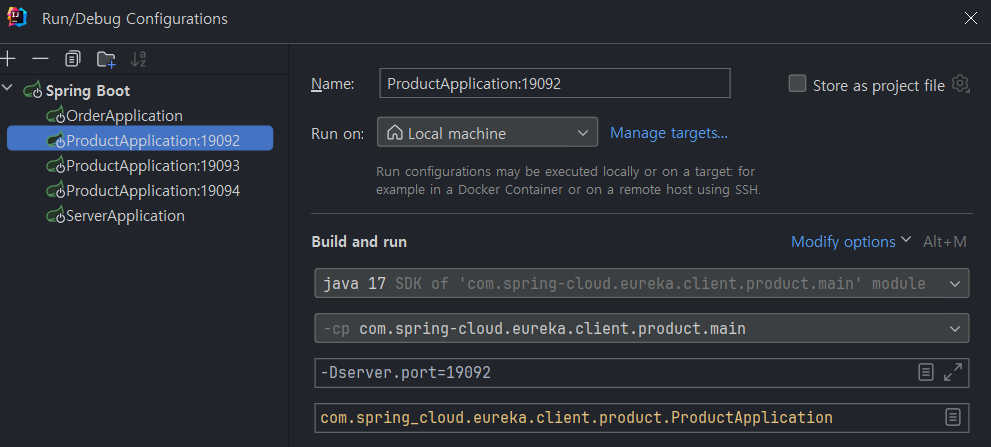Open the VM options field text editor icon
Image resolution: width=991 pixels, height=447 pixels.
tap(927, 372)
